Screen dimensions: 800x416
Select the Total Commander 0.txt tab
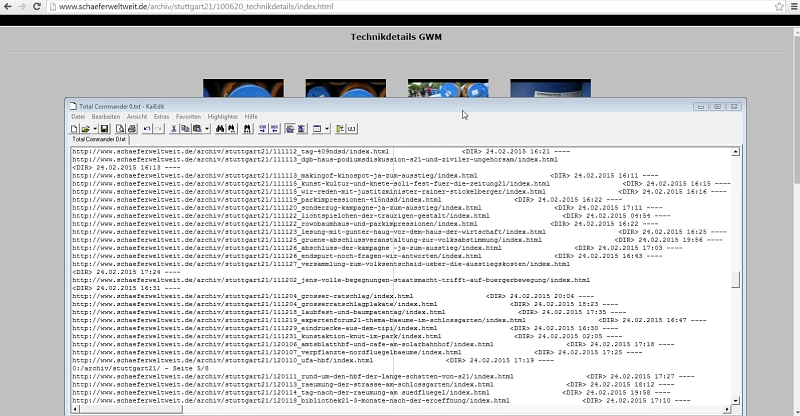pyautogui.click(x=99, y=139)
